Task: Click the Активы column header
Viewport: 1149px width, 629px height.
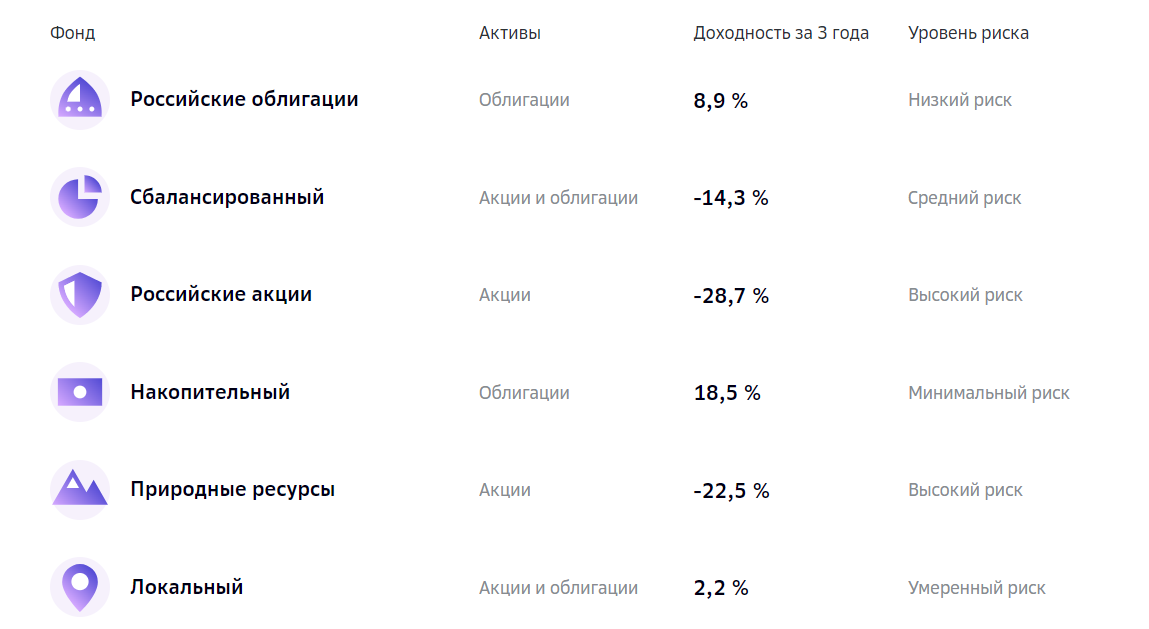Action: (x=509, y=33)
